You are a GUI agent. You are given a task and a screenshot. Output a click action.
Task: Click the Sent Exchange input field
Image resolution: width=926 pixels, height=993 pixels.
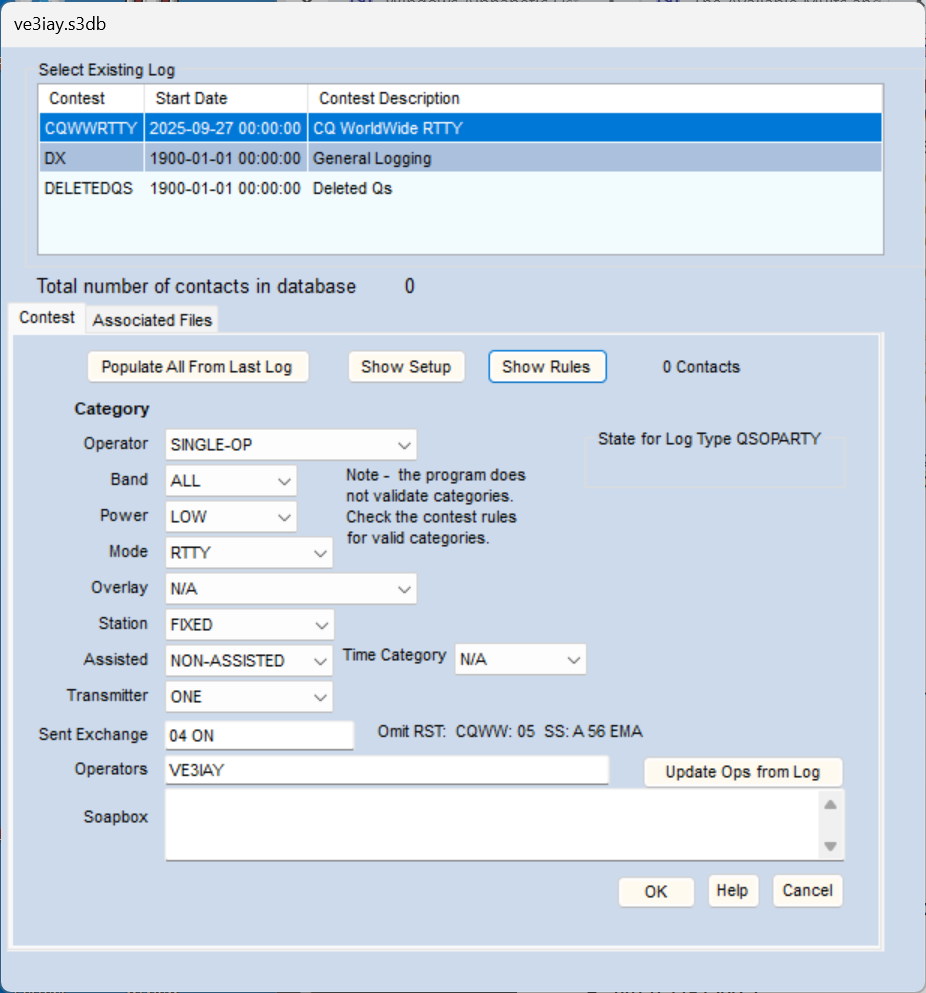(x=259, y=735)
